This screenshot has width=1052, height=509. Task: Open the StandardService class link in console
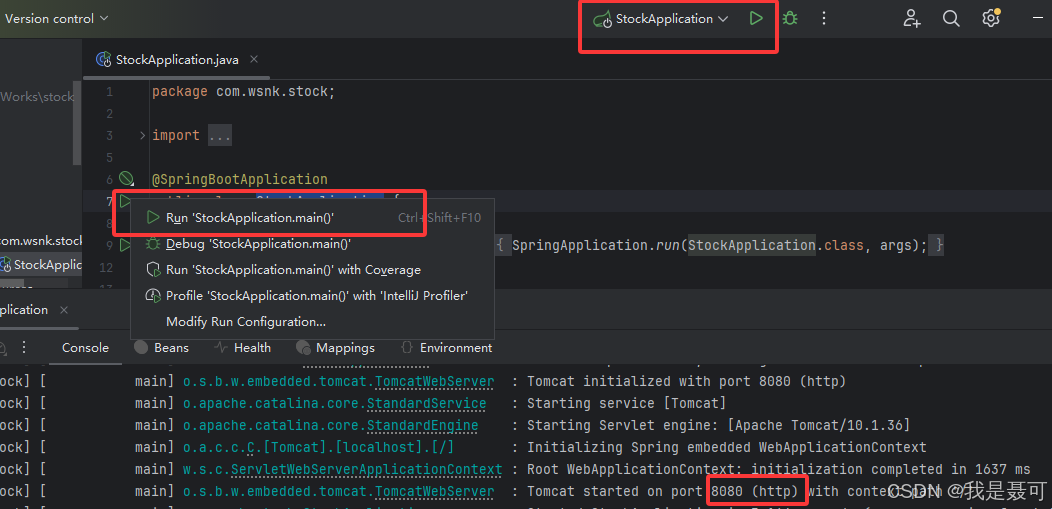tap(427, 403)
